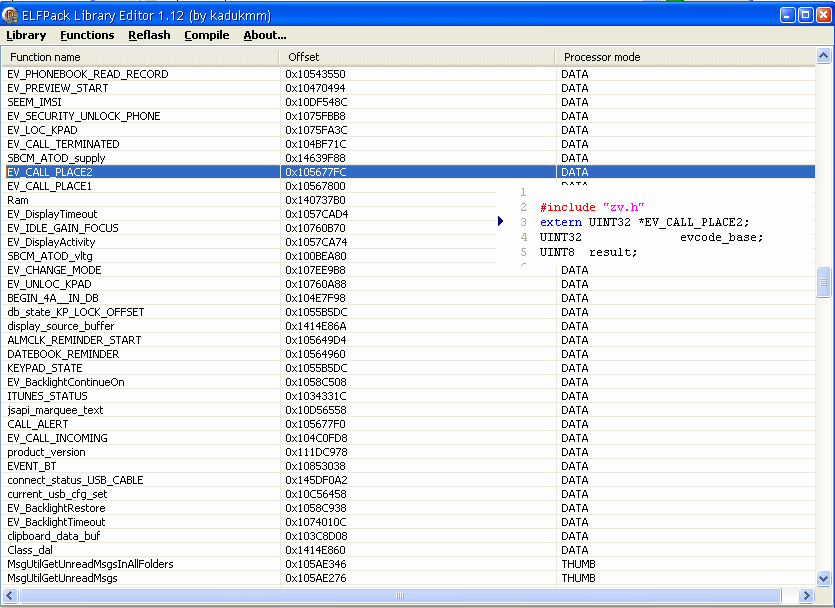Click the highlighted EV_CALL_PLACE2 row
The width and height of the screenshot is (835, 608).
[408, 172]
